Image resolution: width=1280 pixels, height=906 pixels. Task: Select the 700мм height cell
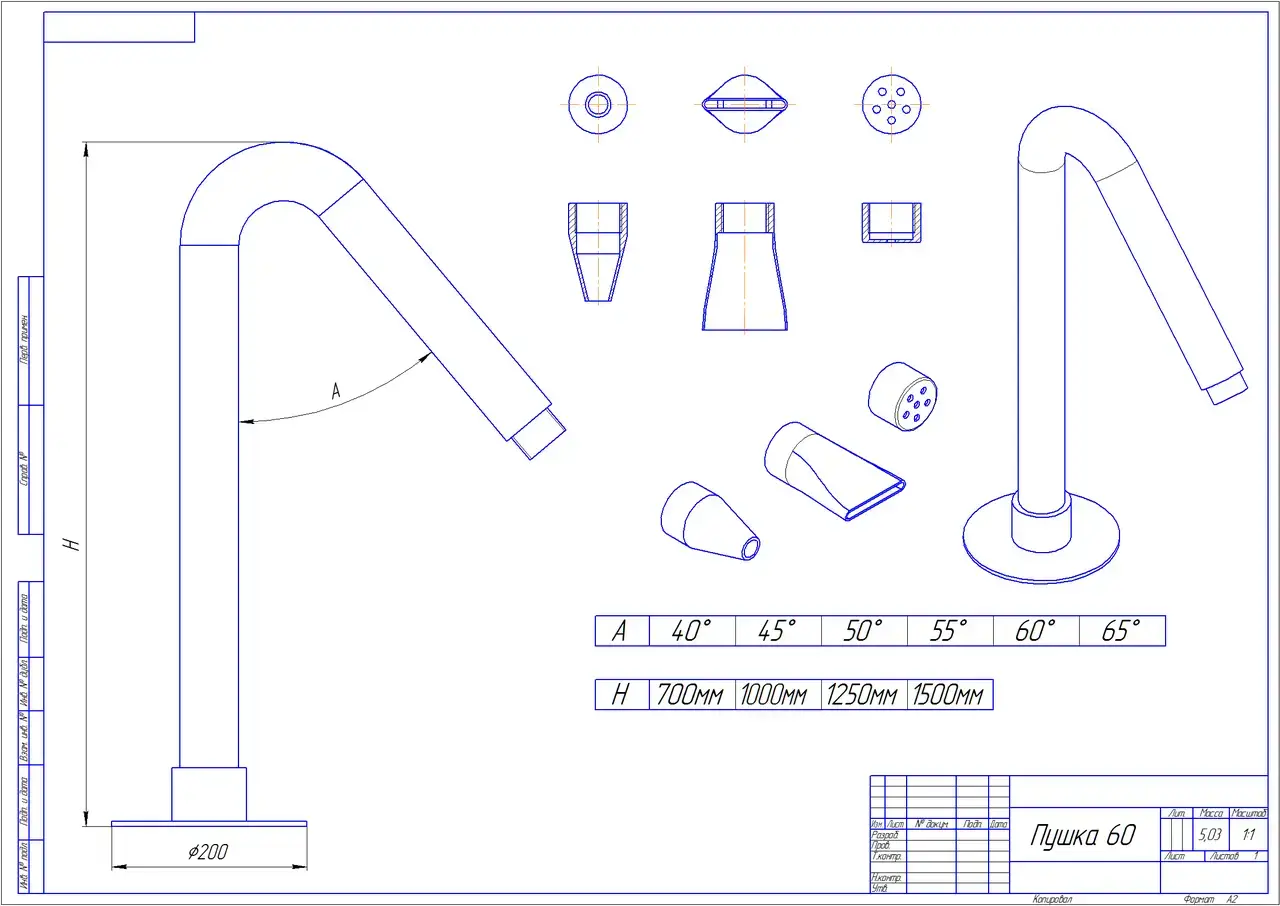tap(691, 695)
